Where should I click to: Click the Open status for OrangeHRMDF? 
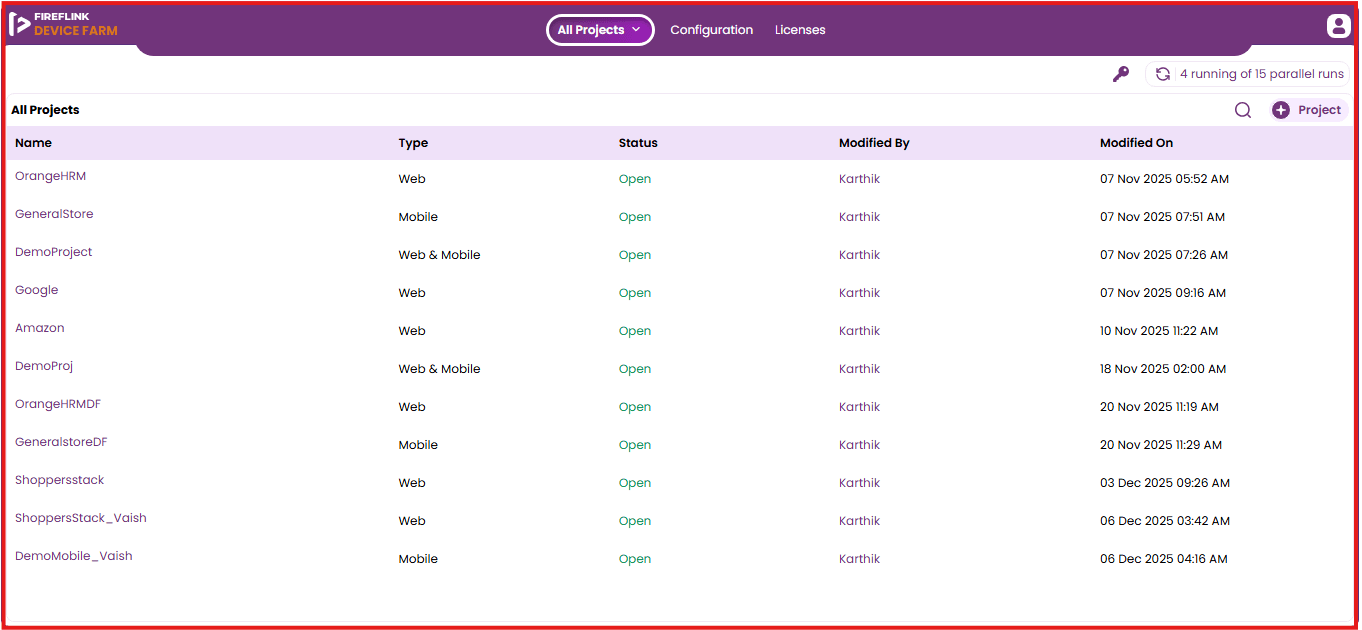[x=635, y=407]
